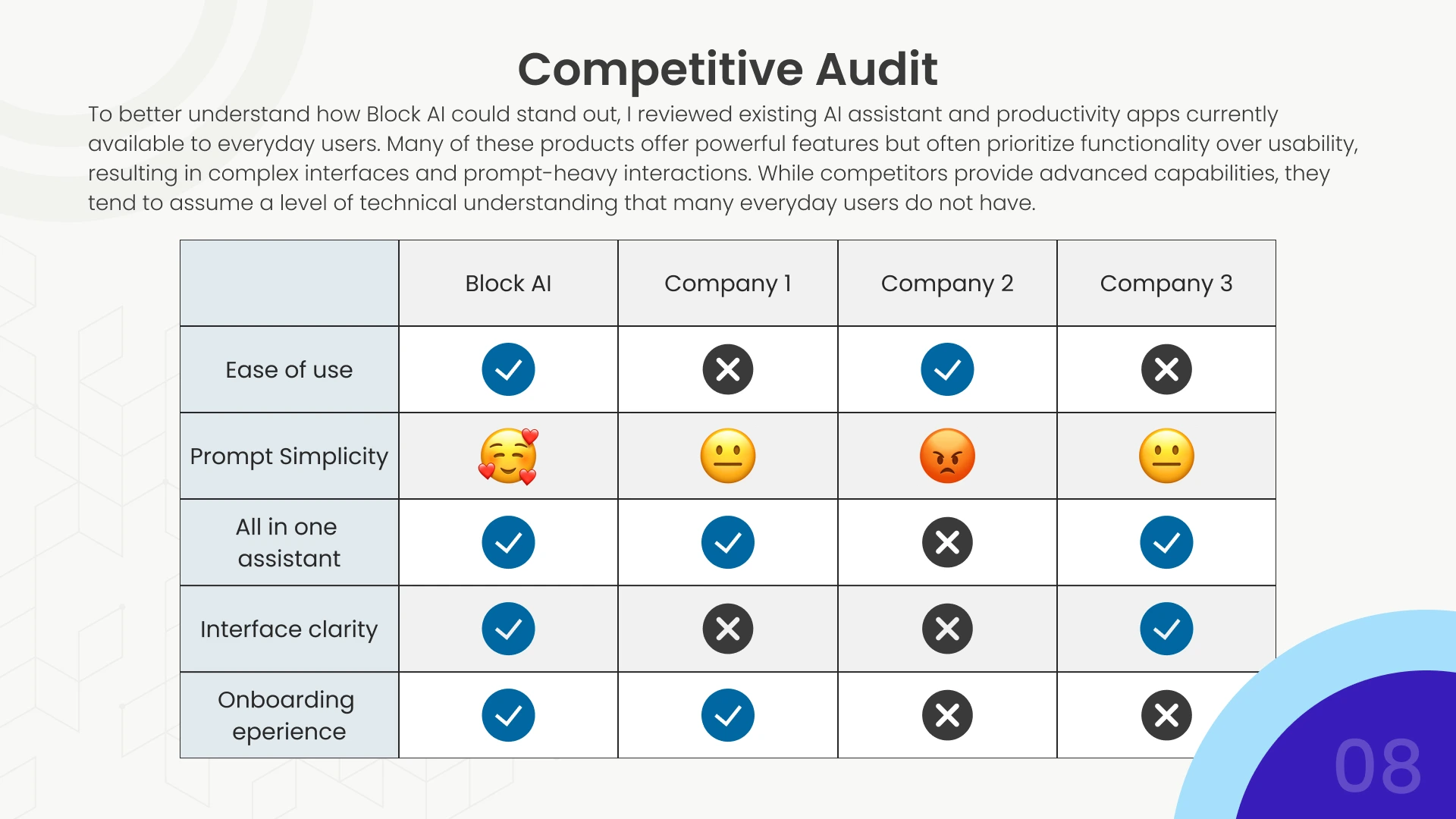Click Company 3's Interface clarity checkmark
The image size is (1456, 819).
click(x=1166, y=629)
